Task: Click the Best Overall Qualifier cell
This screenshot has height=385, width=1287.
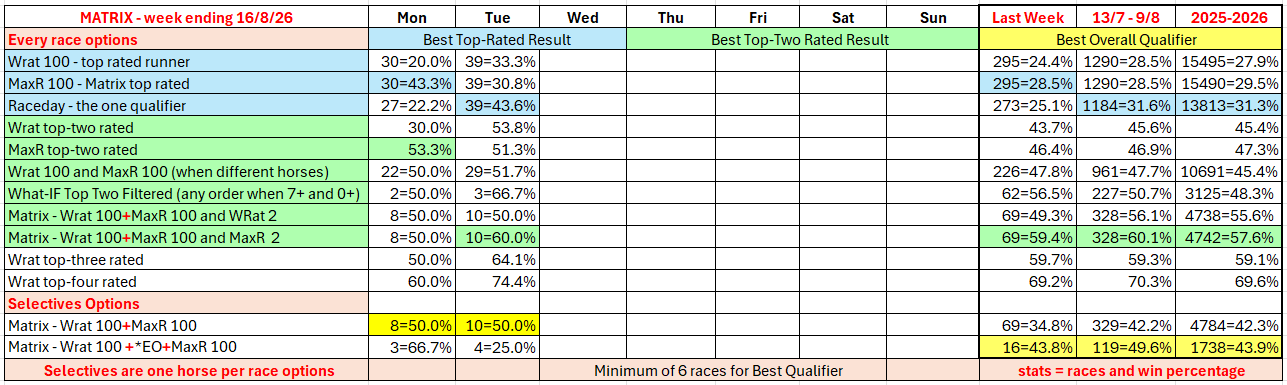Action: [1130, 40]
